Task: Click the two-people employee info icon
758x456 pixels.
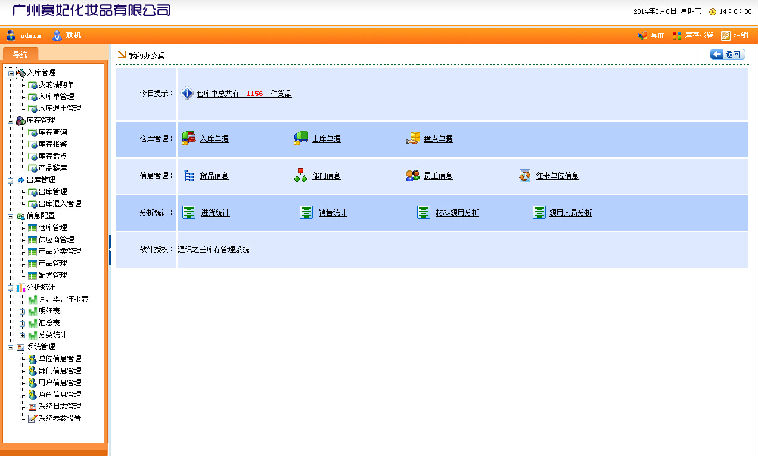Action: (412, 175)
